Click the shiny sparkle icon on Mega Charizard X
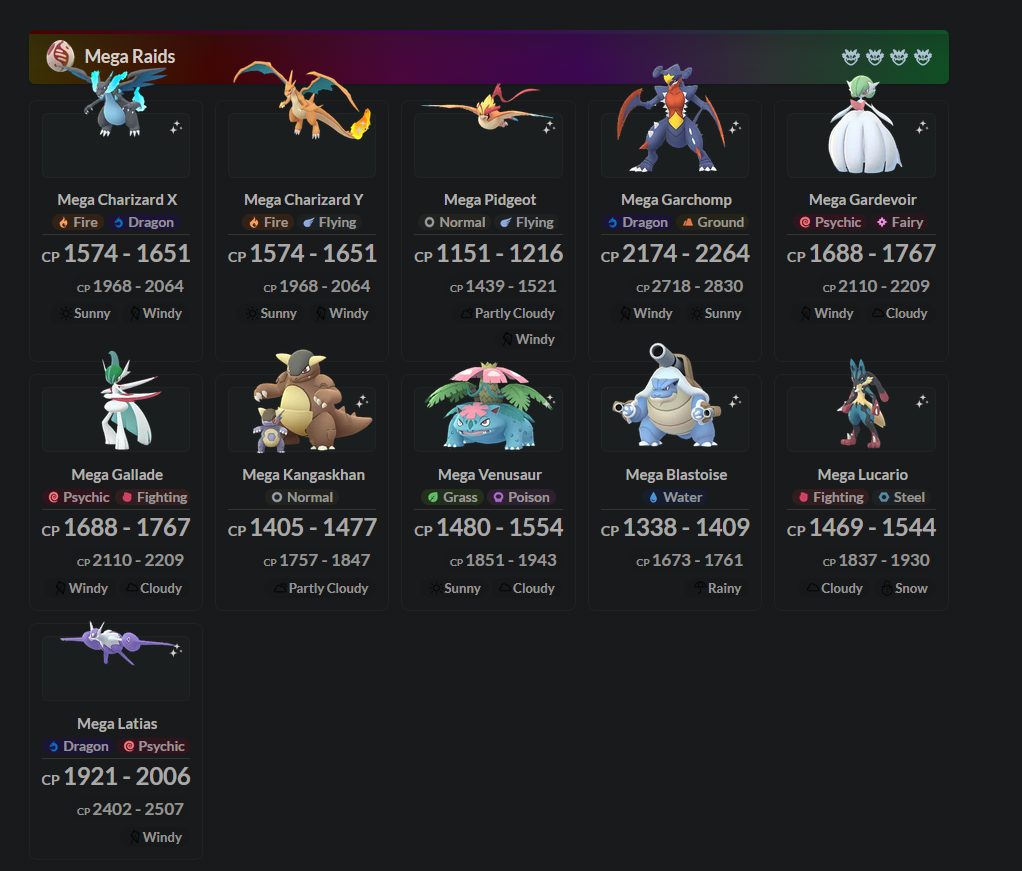1022x871 pixels. coord(176,128)
